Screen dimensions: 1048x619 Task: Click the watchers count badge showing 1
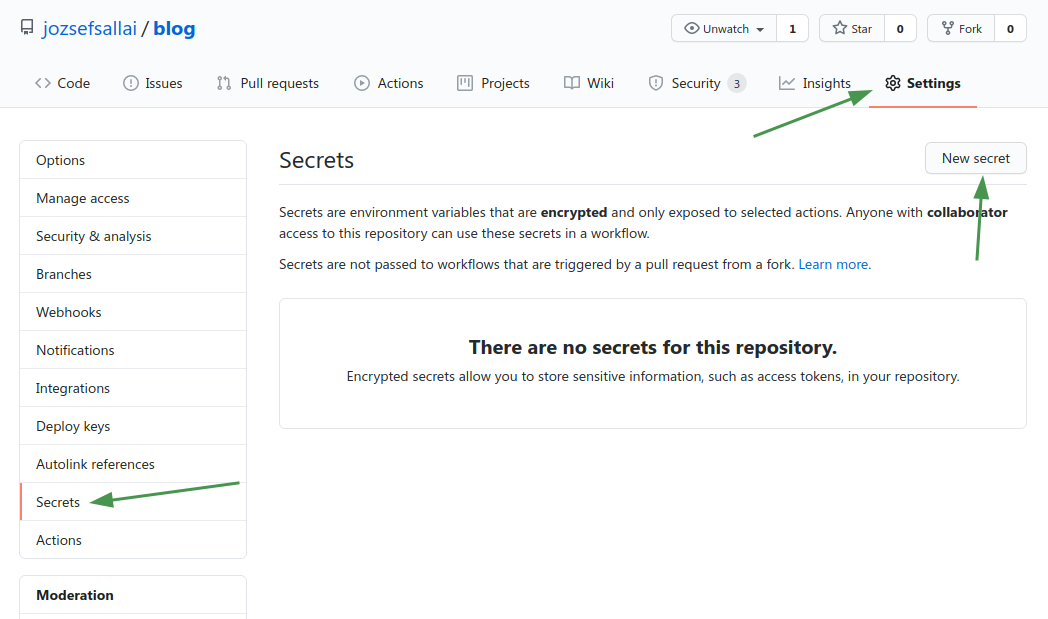pos(792,28)
